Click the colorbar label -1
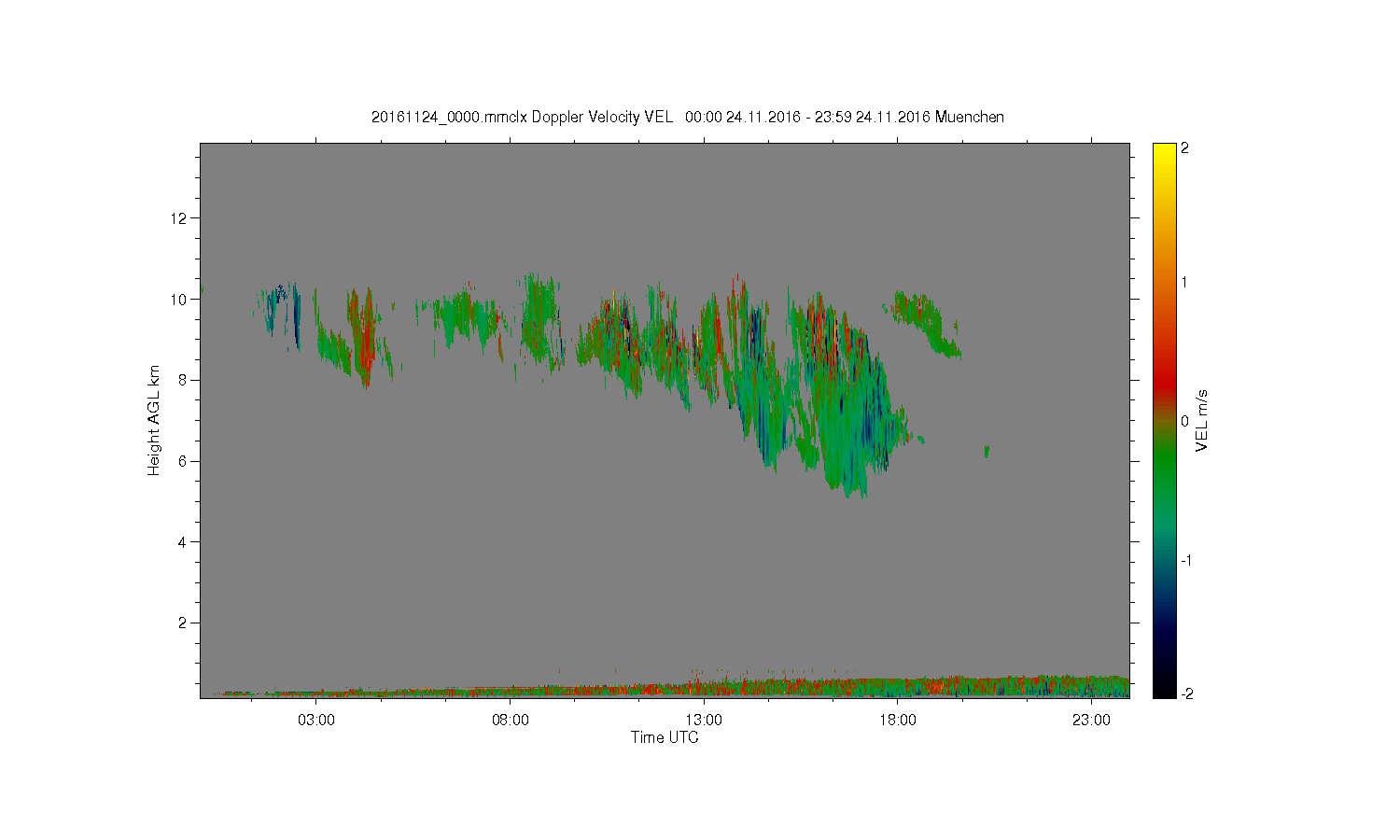This screenshot has height=840, width=1400. click(x=1186, y=560)
